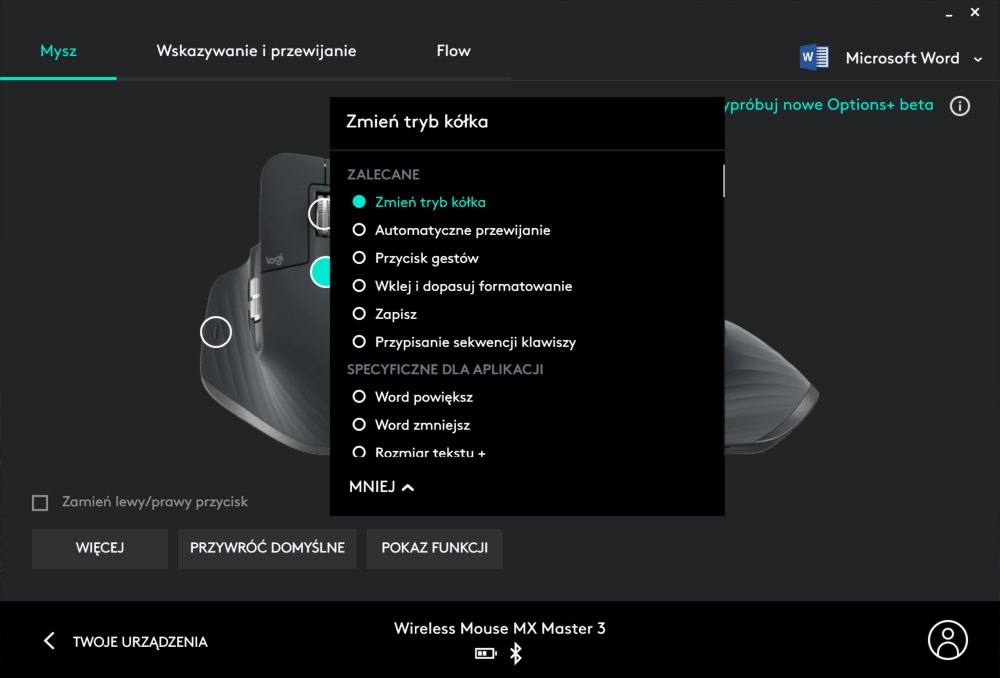1000x678 pixels.
Task: Open the Flow tab
Action: coord(453,51)
